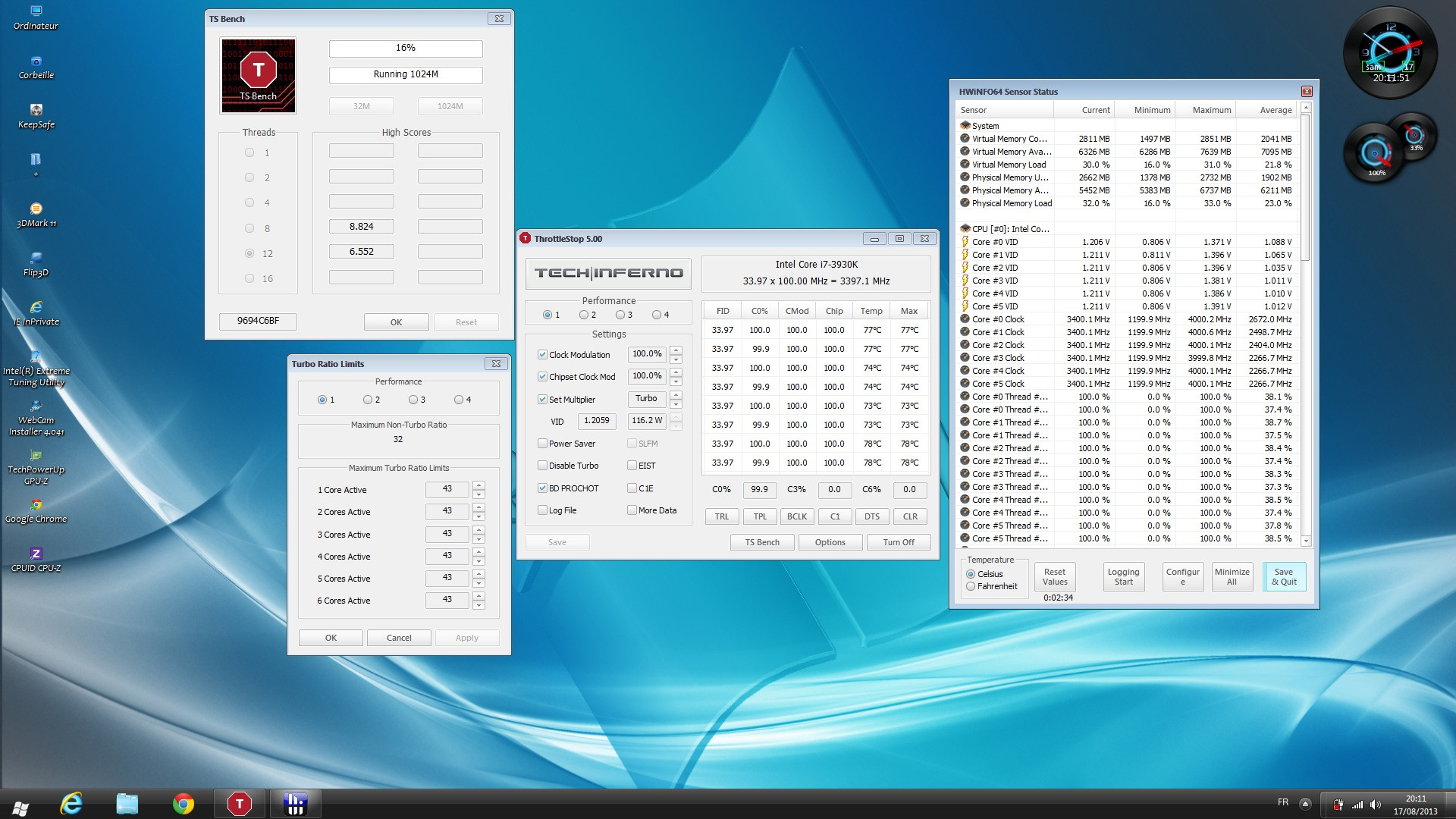Click Logging Start in HWiNFO64
Viewport: 1456px width, 819px height.
[x=1123, y=577]
